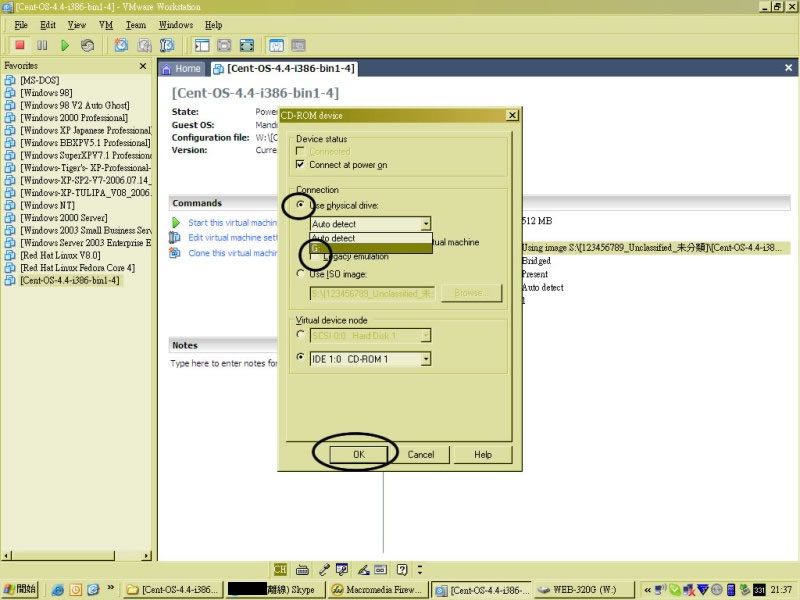Expand hidden system tray icons chevron

tap(647, 590)
